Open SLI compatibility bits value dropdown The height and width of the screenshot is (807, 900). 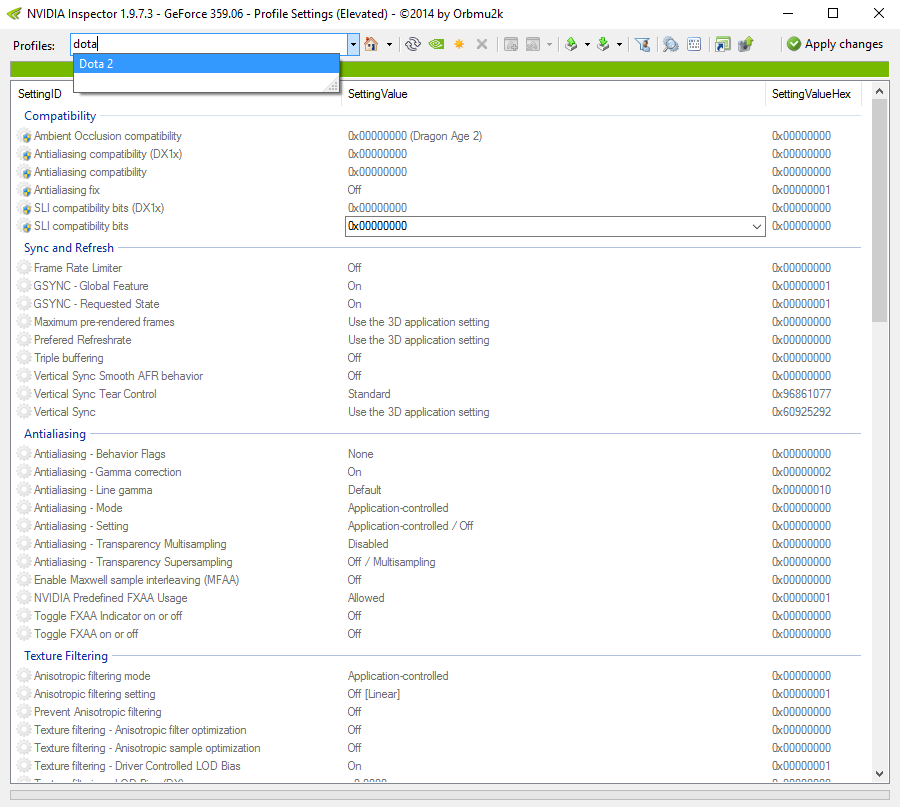coord(757,227)
